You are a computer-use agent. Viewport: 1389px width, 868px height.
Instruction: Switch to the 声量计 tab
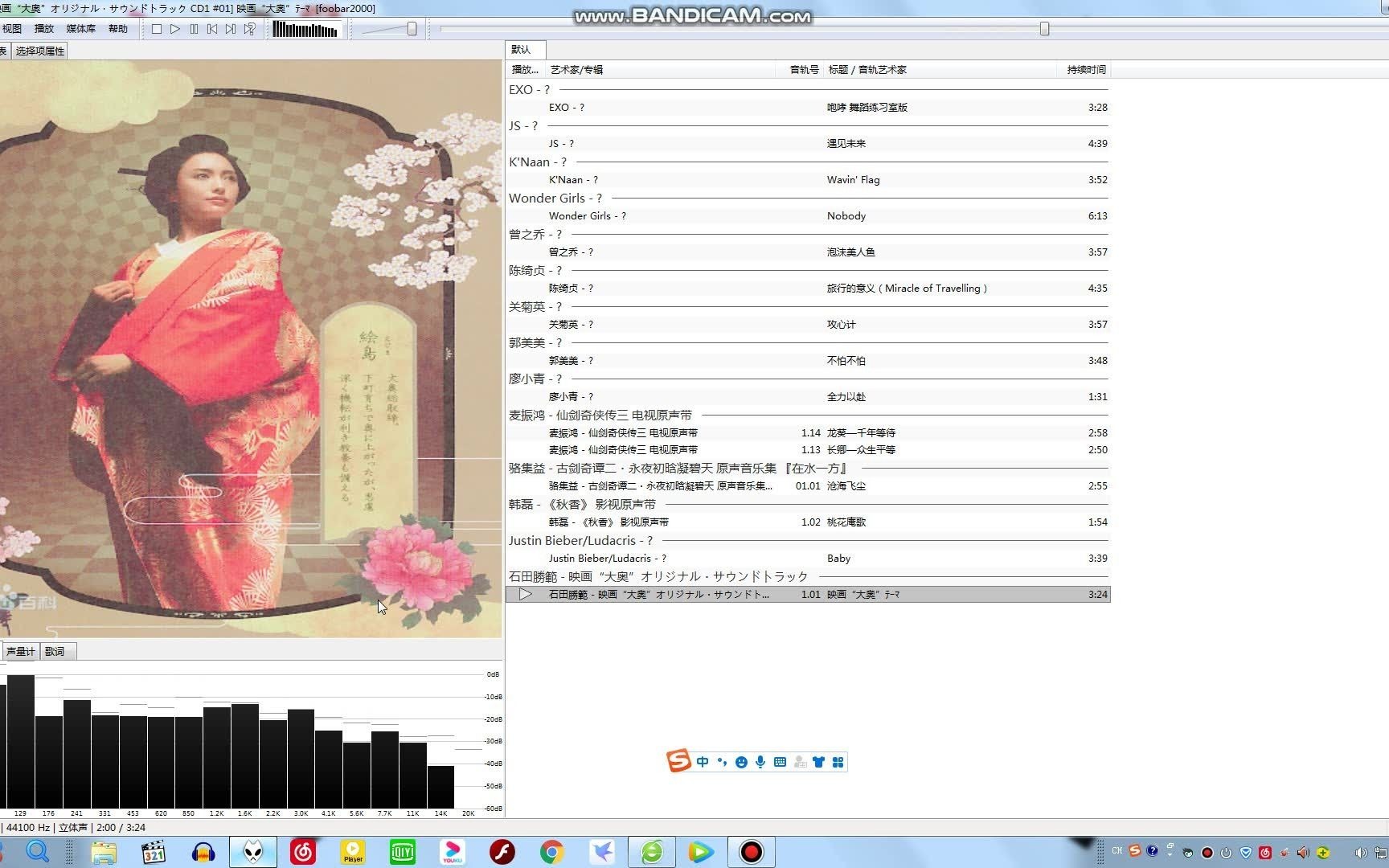pos(21,651)
